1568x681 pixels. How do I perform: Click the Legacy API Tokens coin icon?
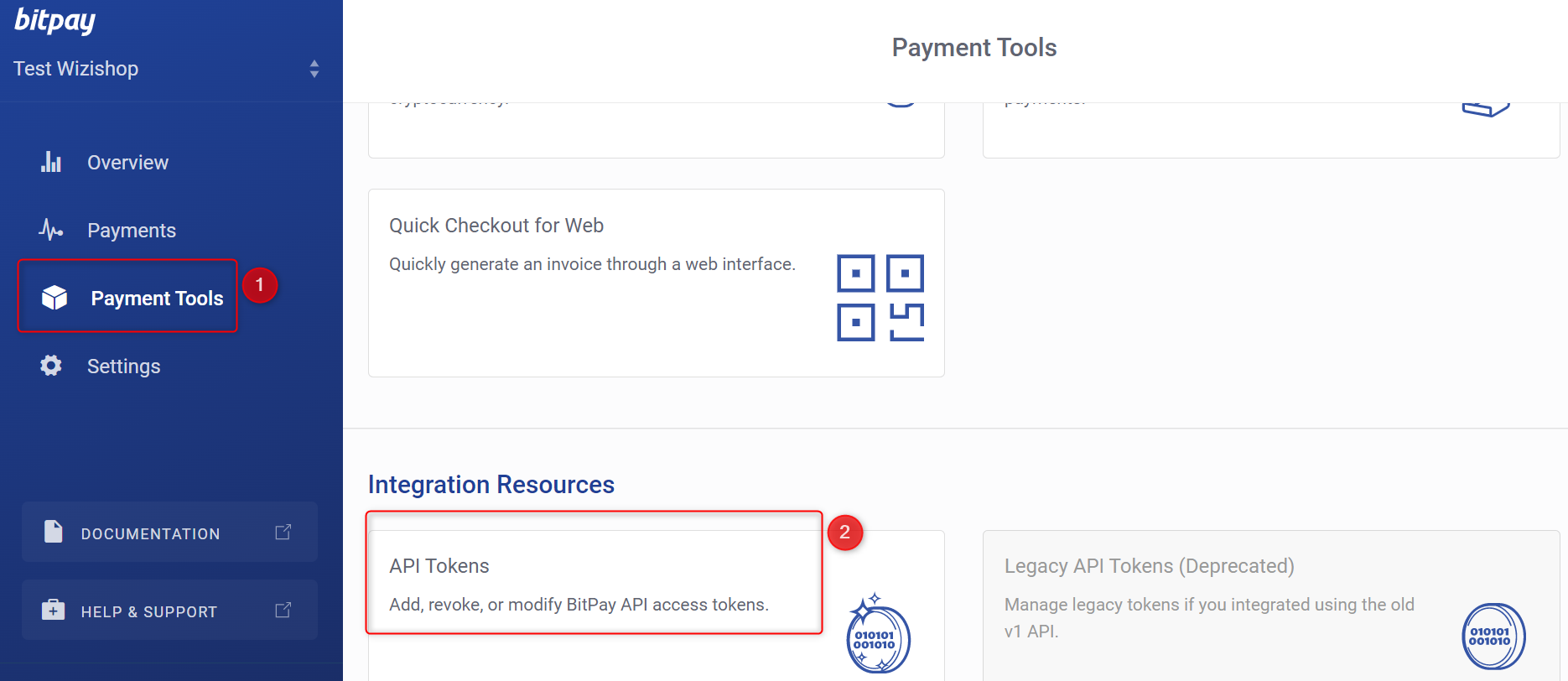(x=1493, y=637)
